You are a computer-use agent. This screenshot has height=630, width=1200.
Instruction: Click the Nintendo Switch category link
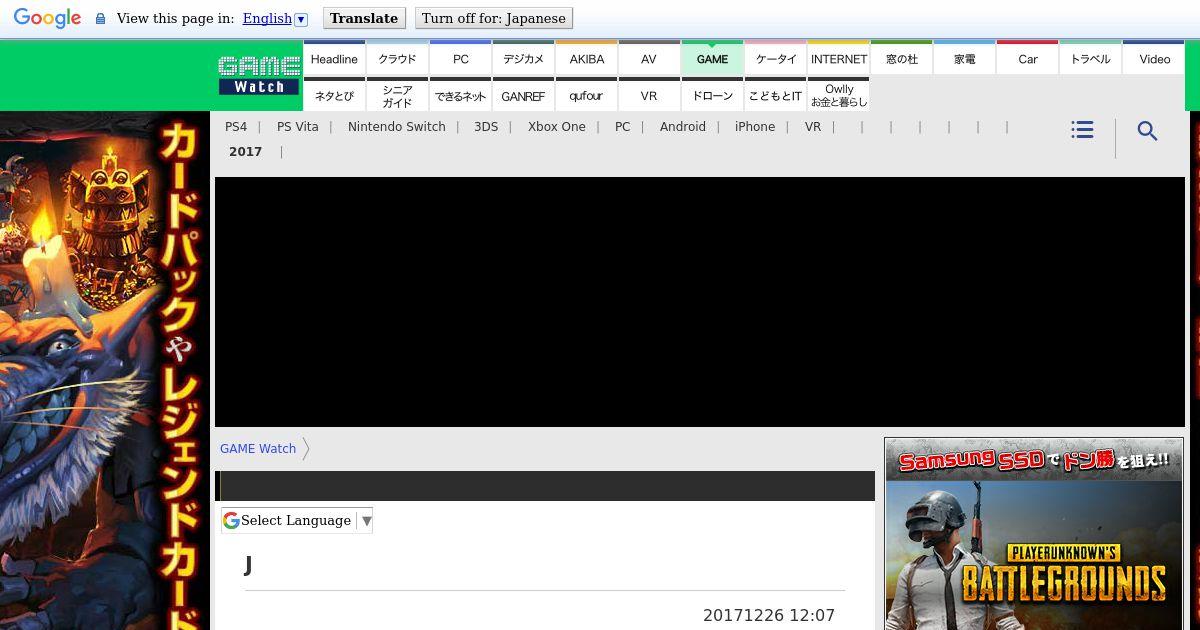pos(397,127)
